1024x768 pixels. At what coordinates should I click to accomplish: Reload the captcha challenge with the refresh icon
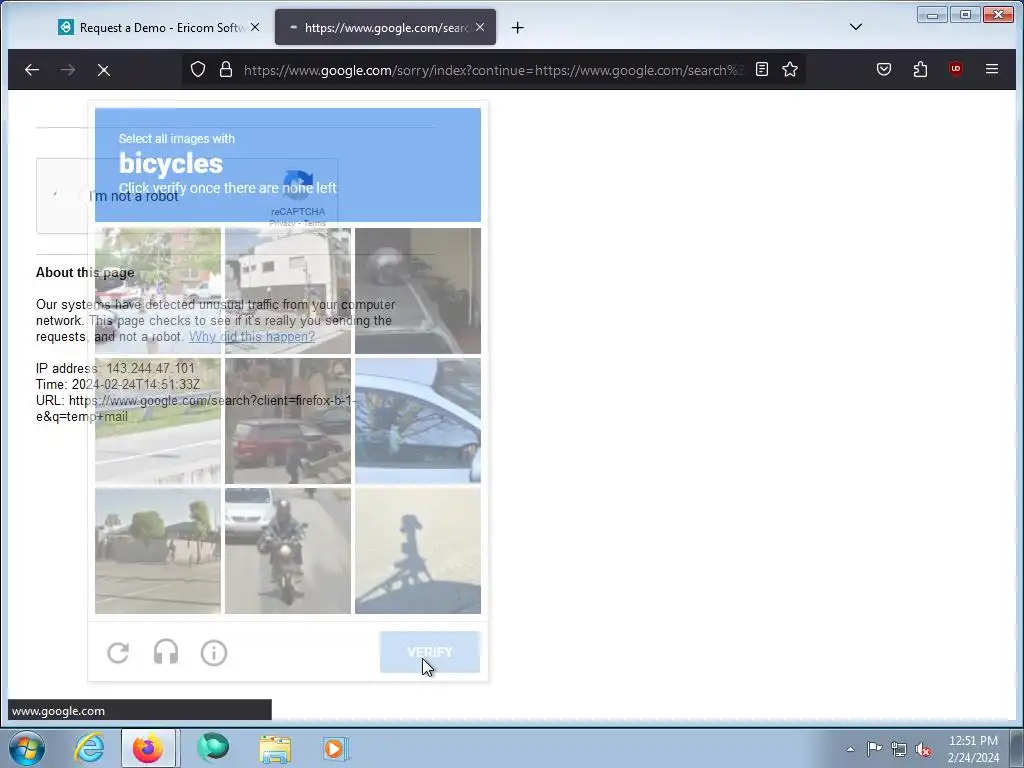(118, 652)
